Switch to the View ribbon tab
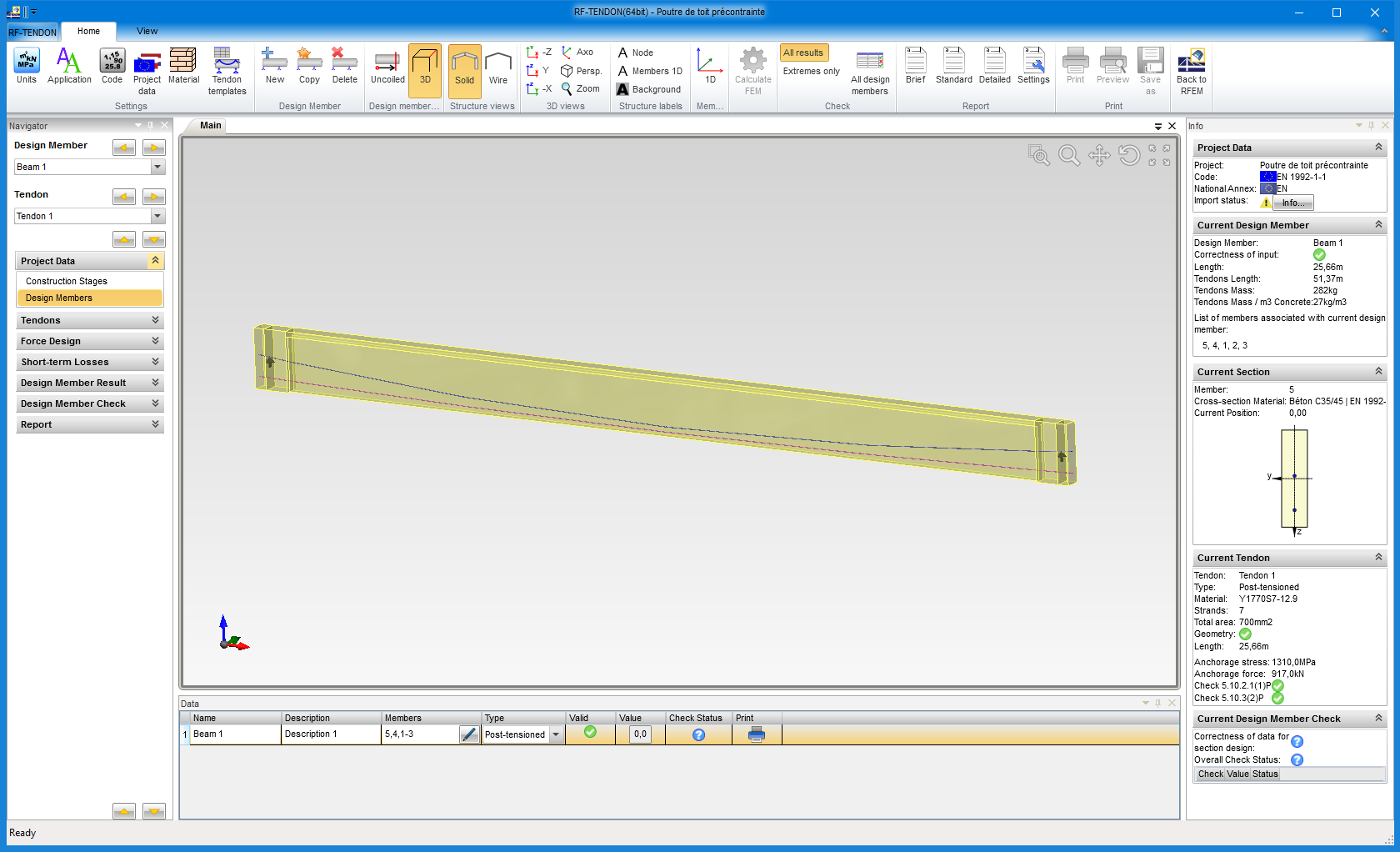 coord(147,31)
